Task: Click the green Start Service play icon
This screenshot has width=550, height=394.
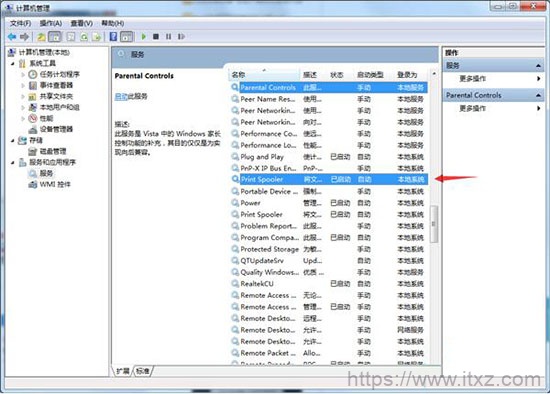Action: pyautogui.click(x=143, y=36)
